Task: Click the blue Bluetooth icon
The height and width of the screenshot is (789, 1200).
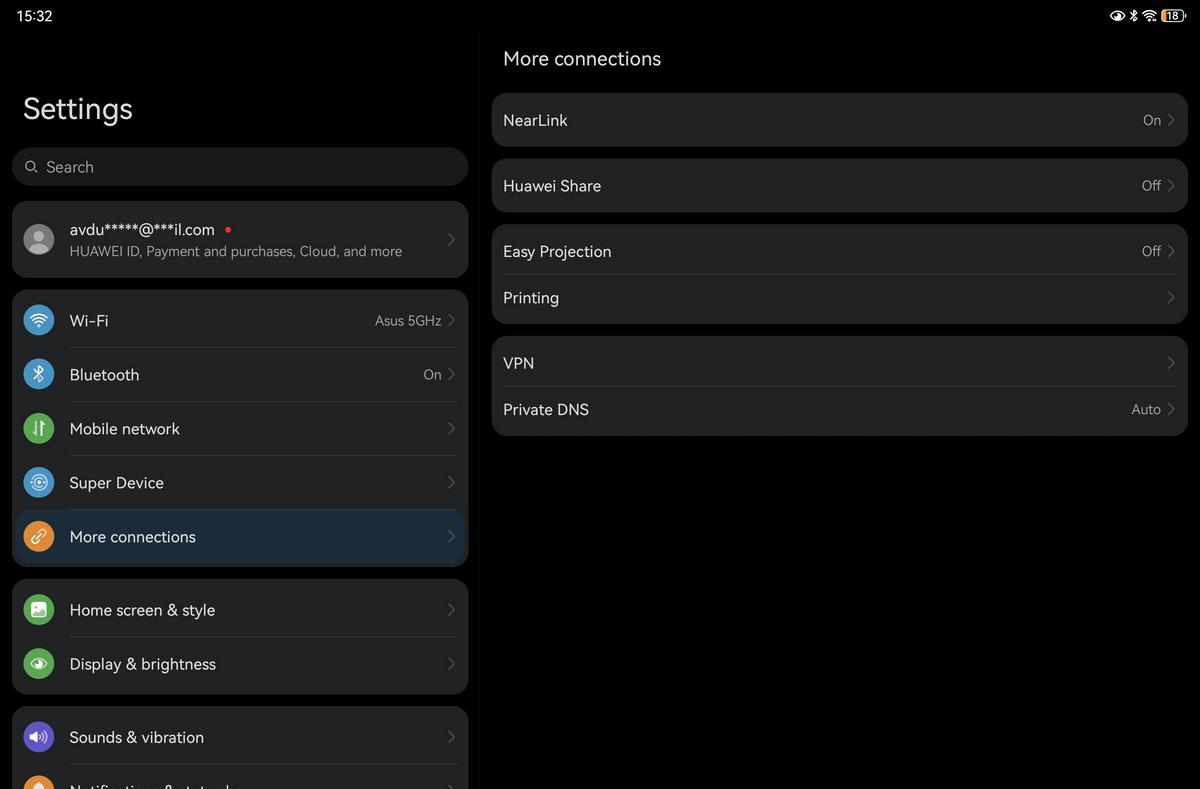Action: 39,375
